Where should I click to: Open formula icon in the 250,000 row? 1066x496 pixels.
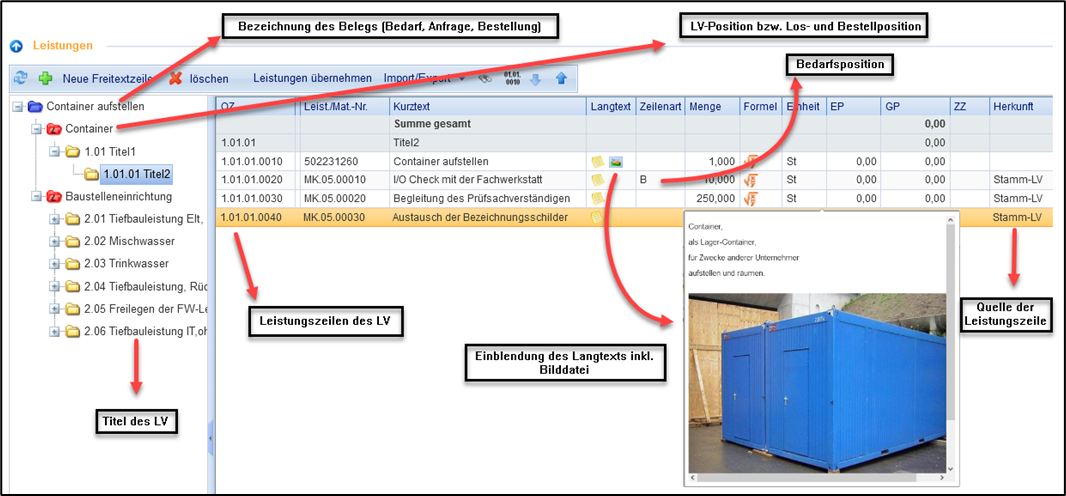click(x=751, y=198)
